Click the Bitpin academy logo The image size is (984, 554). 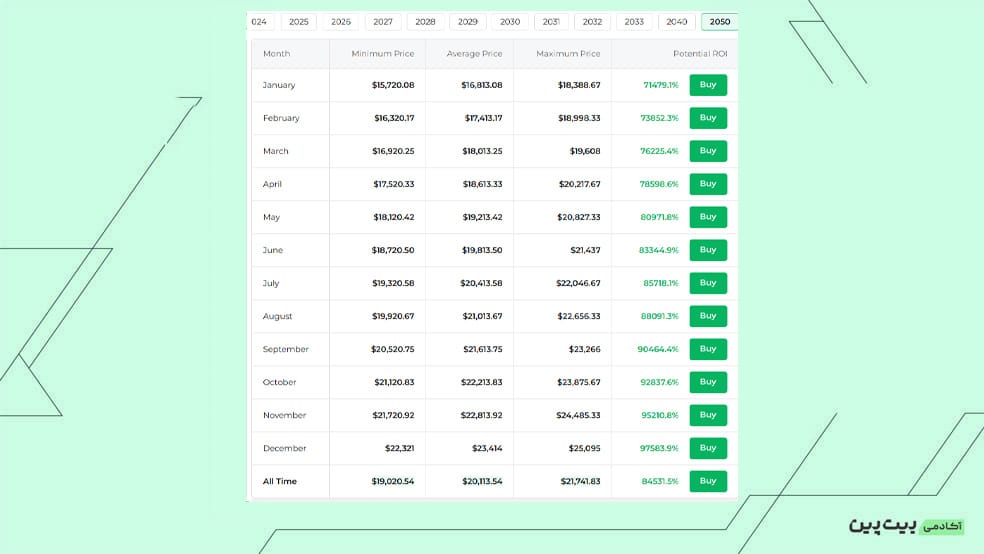pos(906,525)
